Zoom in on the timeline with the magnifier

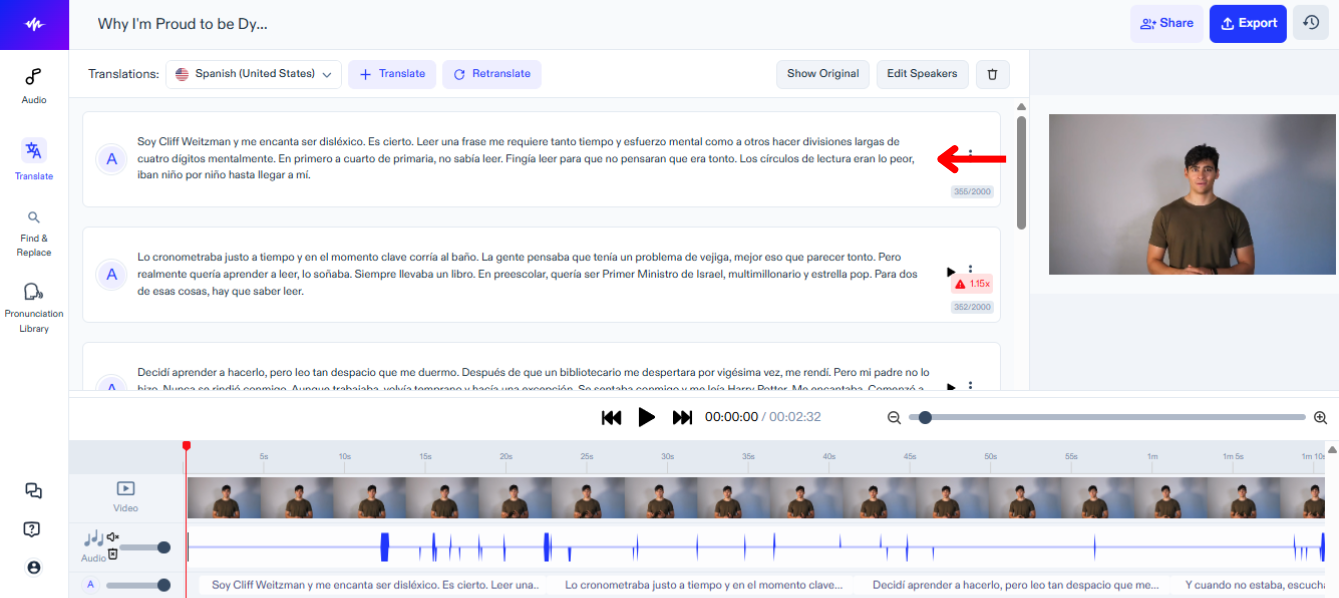point(1320,417)
